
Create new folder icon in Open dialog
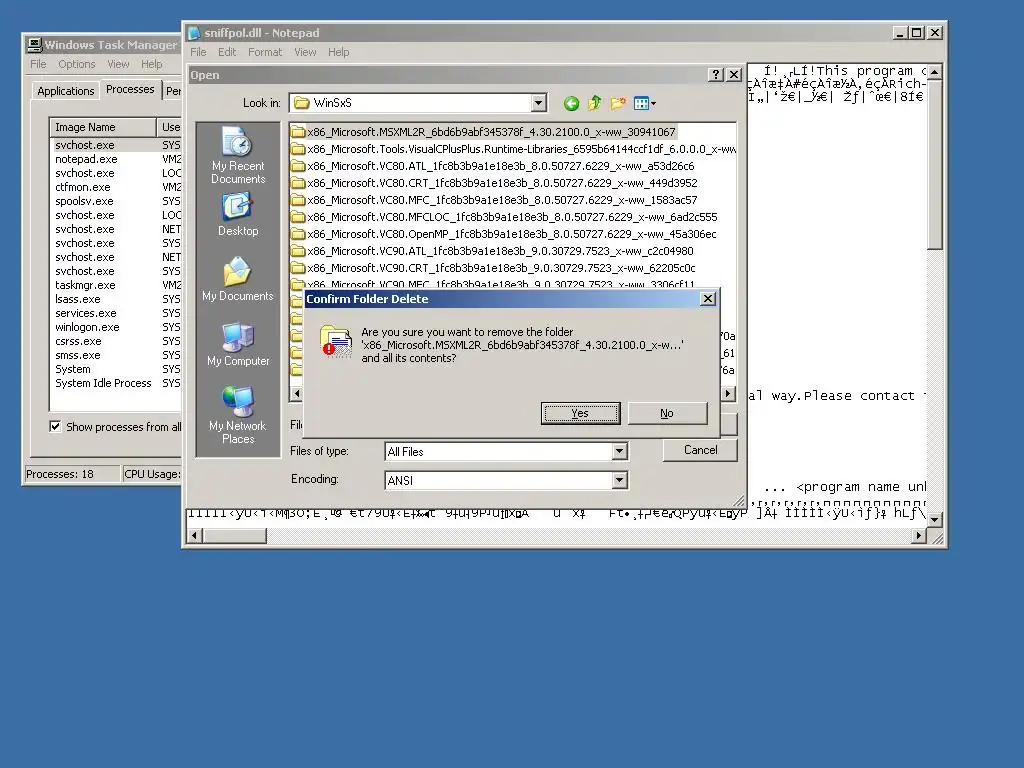click(x=618, y=103)
